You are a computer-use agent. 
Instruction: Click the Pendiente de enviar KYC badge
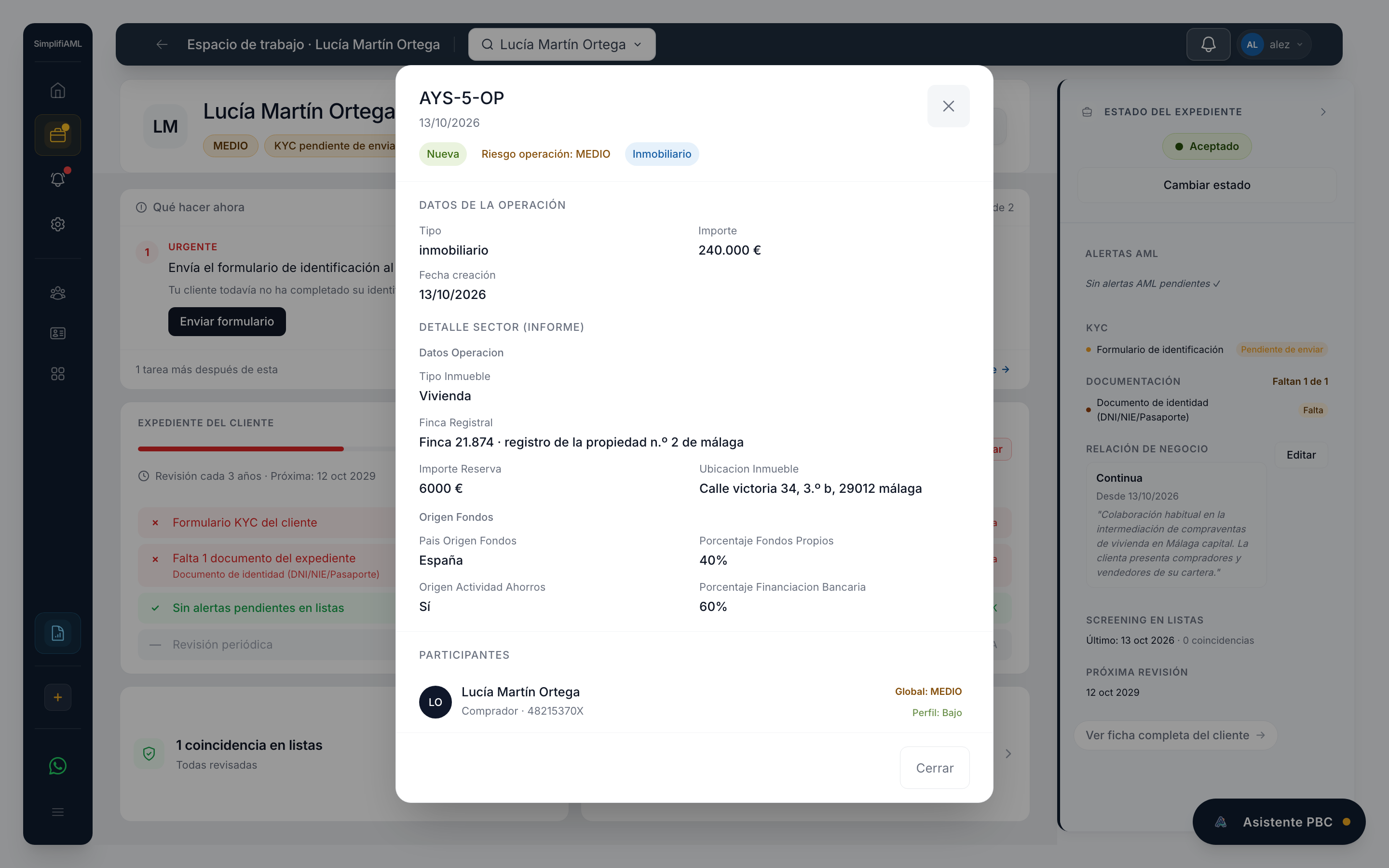click(x=1281, y=350)
